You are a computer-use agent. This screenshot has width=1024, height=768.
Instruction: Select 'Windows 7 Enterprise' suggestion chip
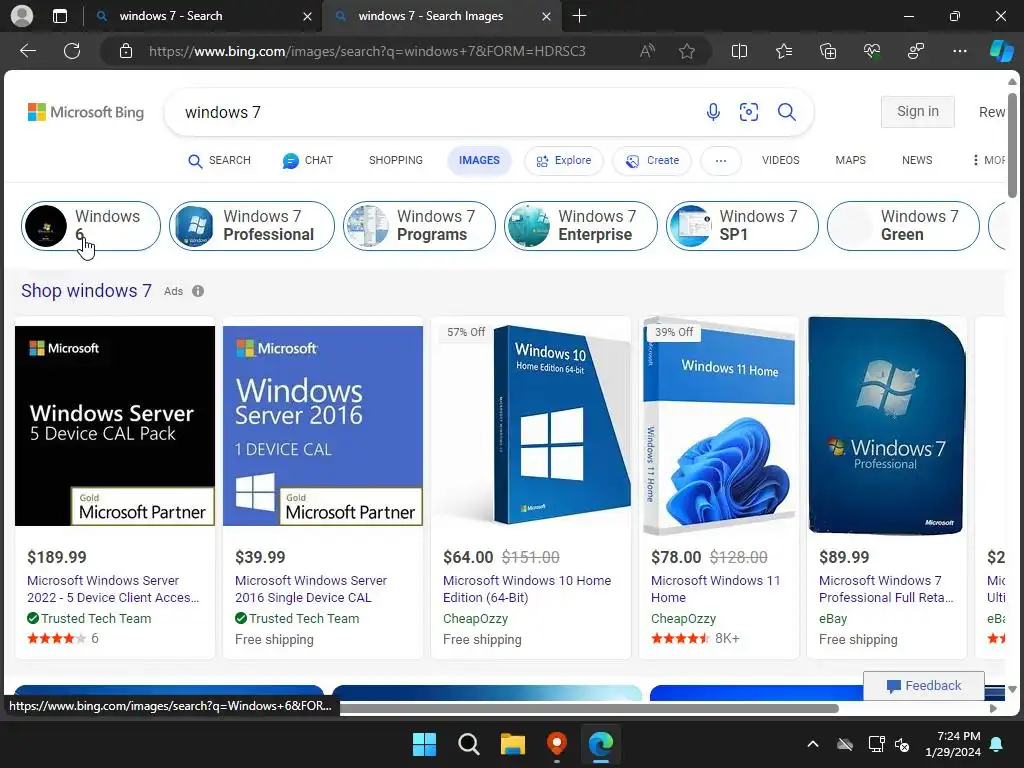coord(581,226)
